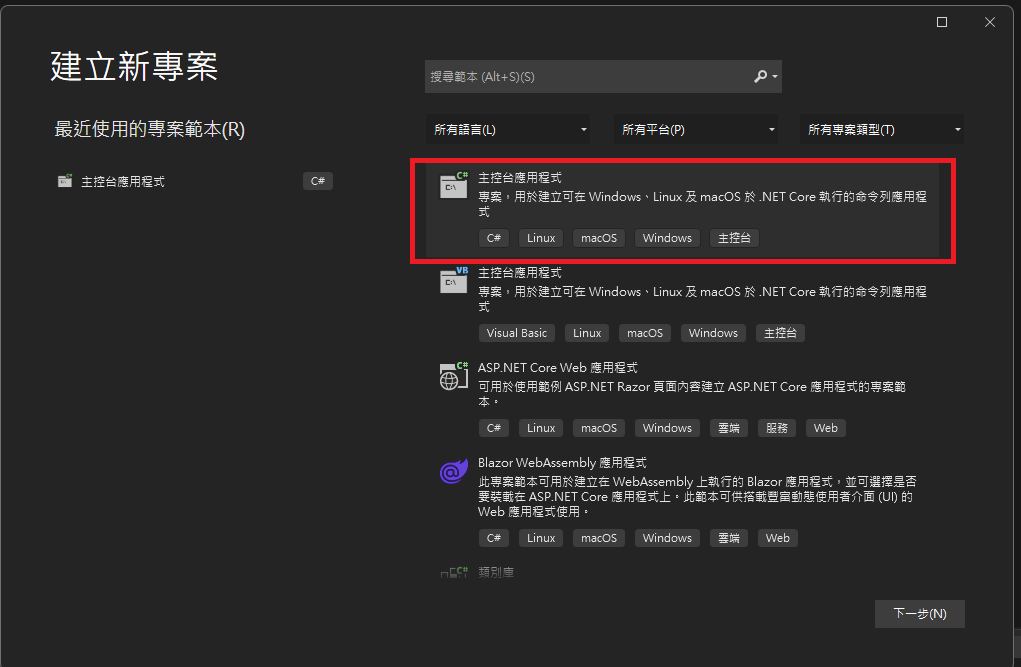Focus the 搜尋範本 search input field
Screen dimensions: 1021x667
(x=588, y=76)
